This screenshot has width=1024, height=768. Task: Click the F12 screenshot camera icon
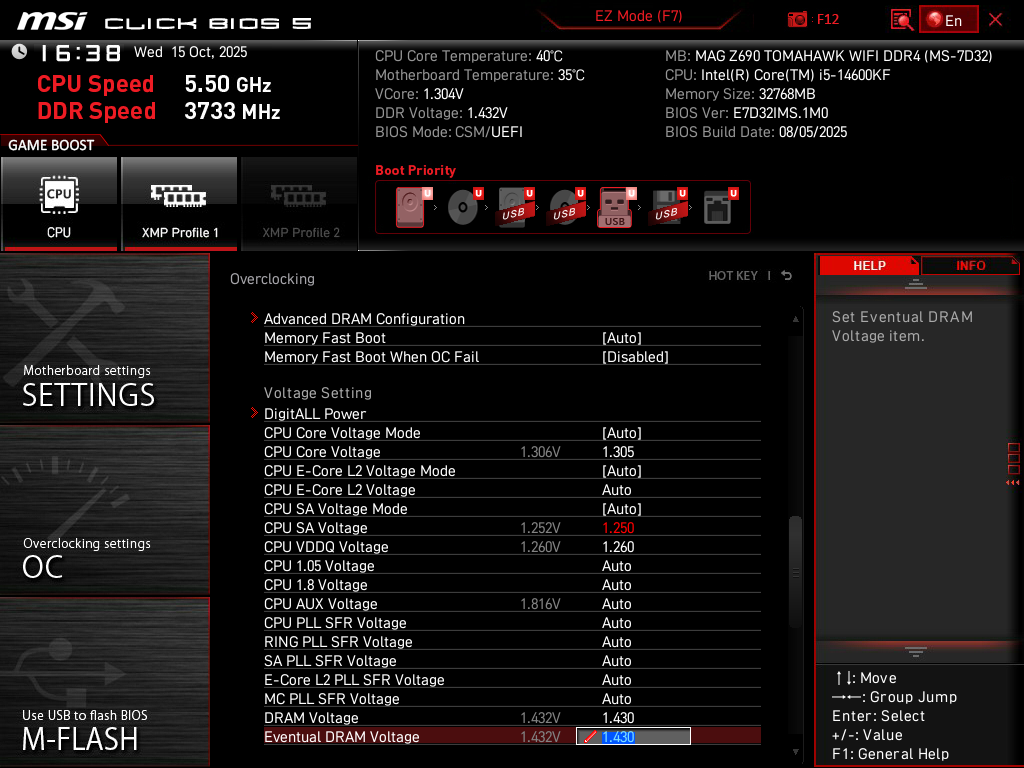click(x=797, y=19)
